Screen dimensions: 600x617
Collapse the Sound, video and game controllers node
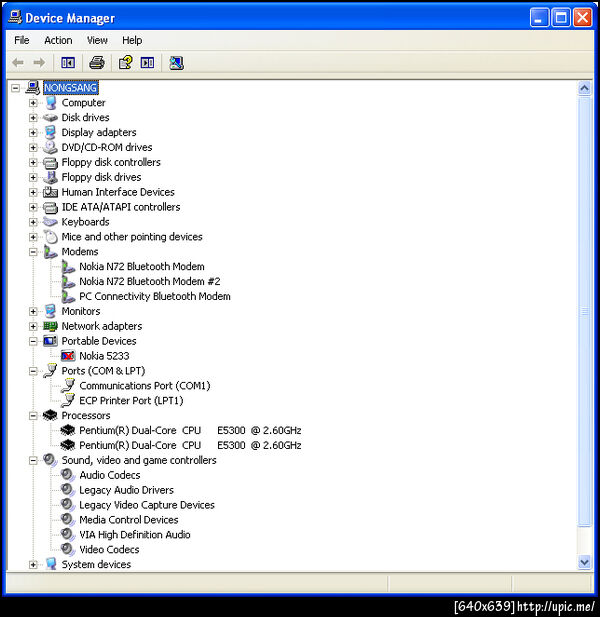(33, 460)
